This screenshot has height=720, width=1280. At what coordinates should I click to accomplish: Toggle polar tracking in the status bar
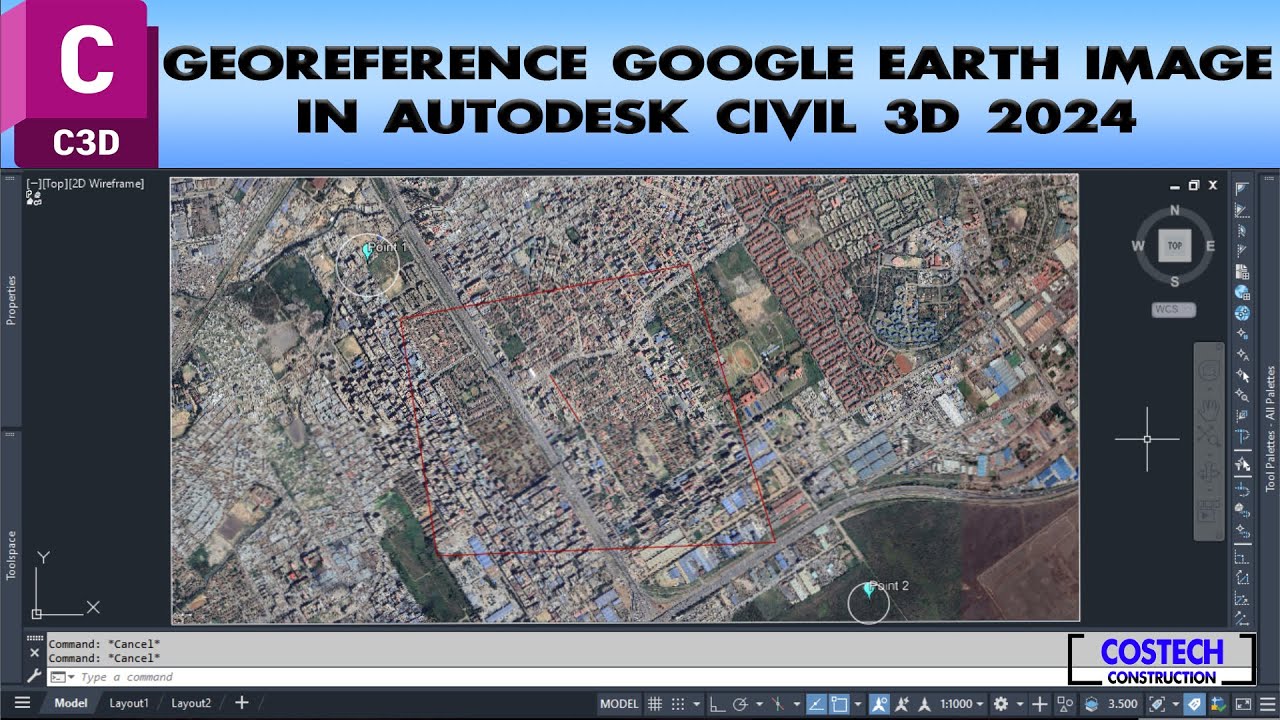coord(739,704)
